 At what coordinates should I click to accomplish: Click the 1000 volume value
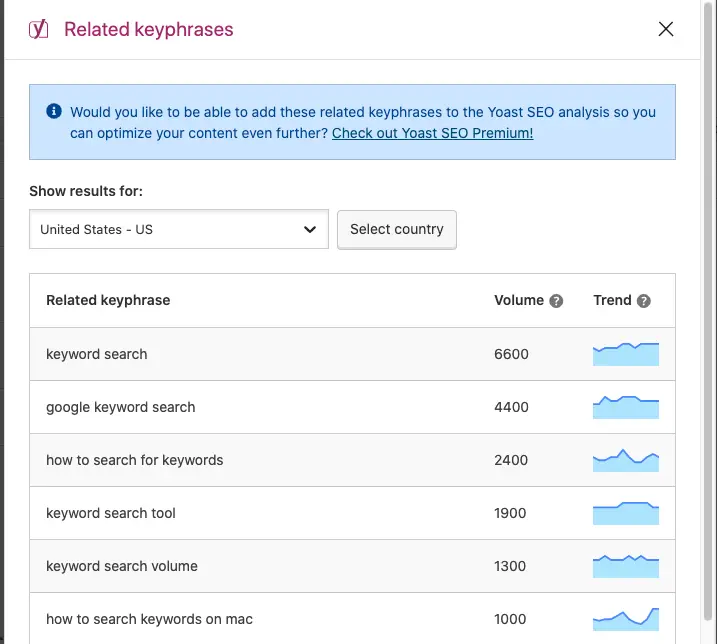coord(510,619)
